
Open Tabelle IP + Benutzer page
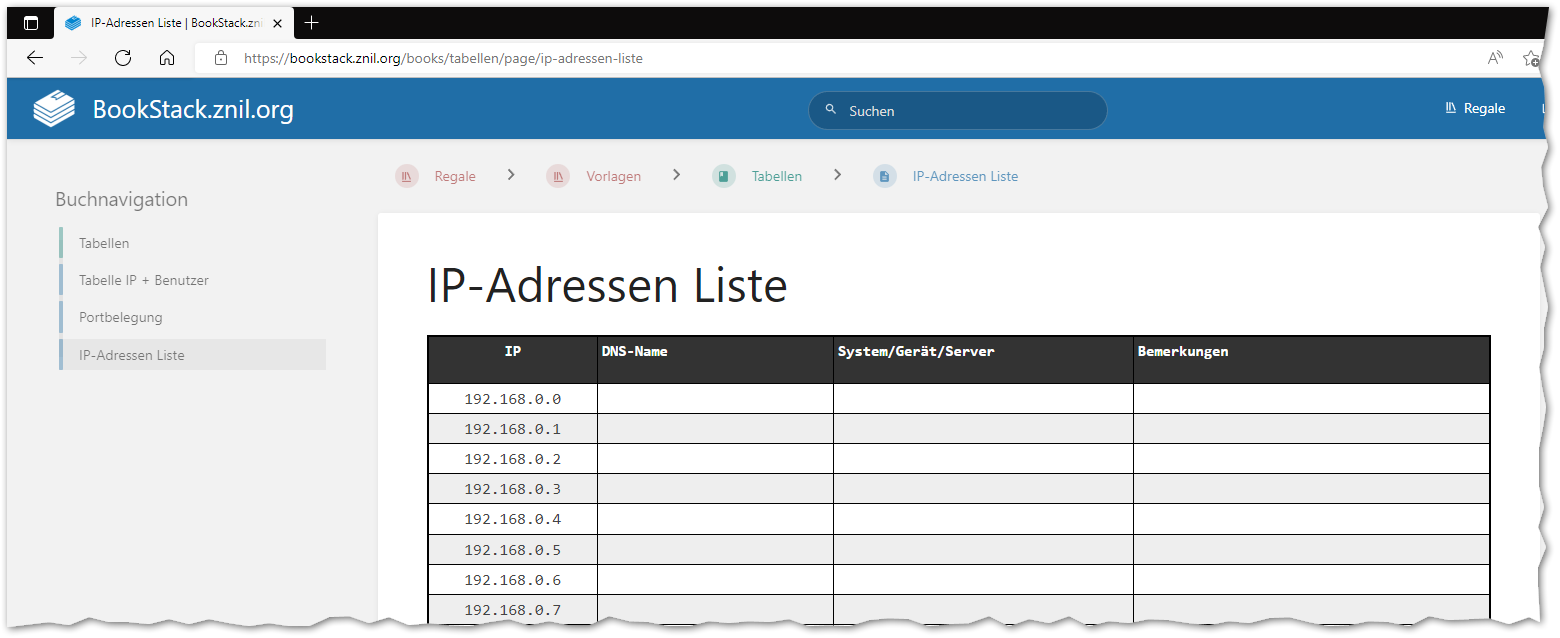(144, 280)
